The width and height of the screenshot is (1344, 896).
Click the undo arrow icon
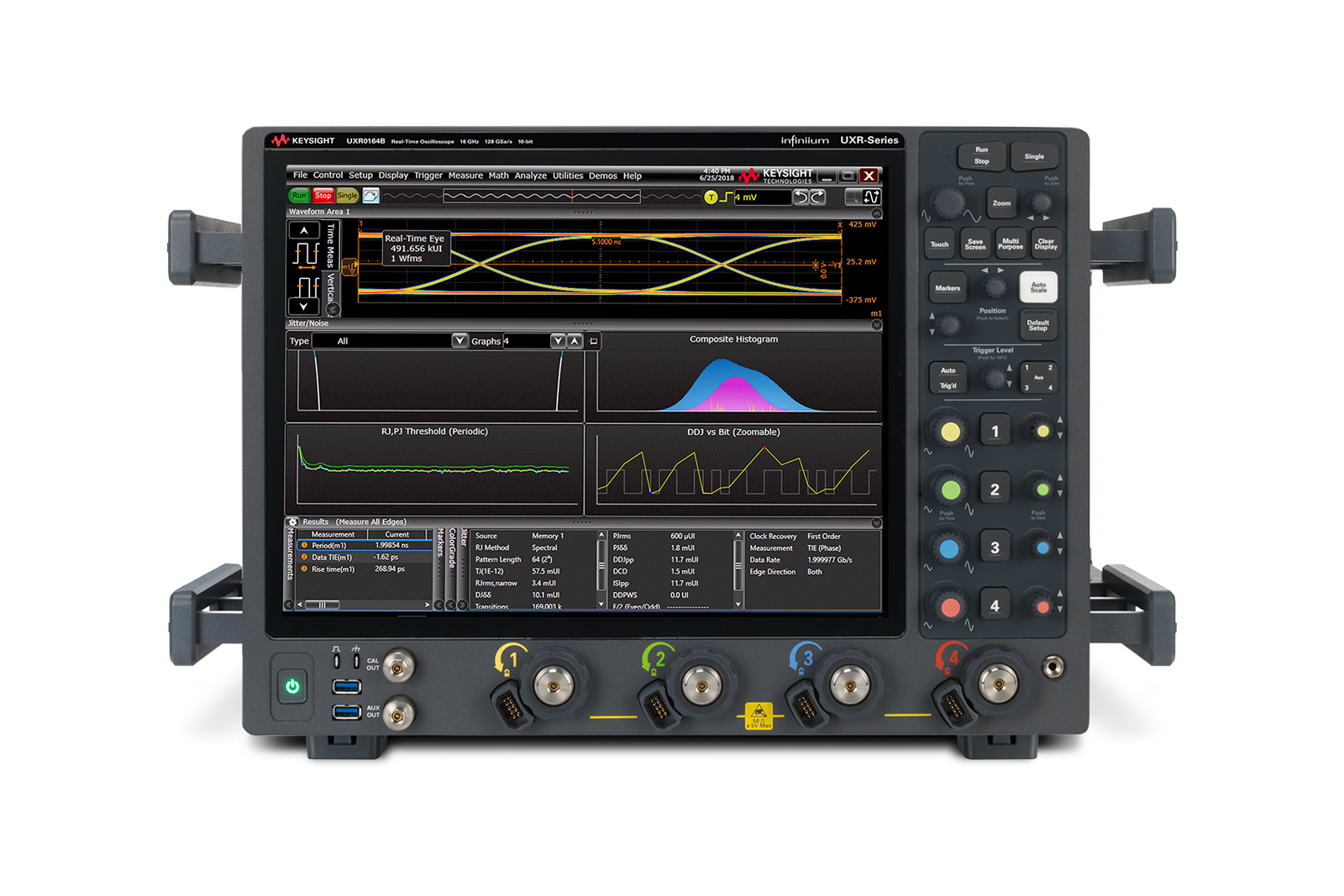pos(801,195)
